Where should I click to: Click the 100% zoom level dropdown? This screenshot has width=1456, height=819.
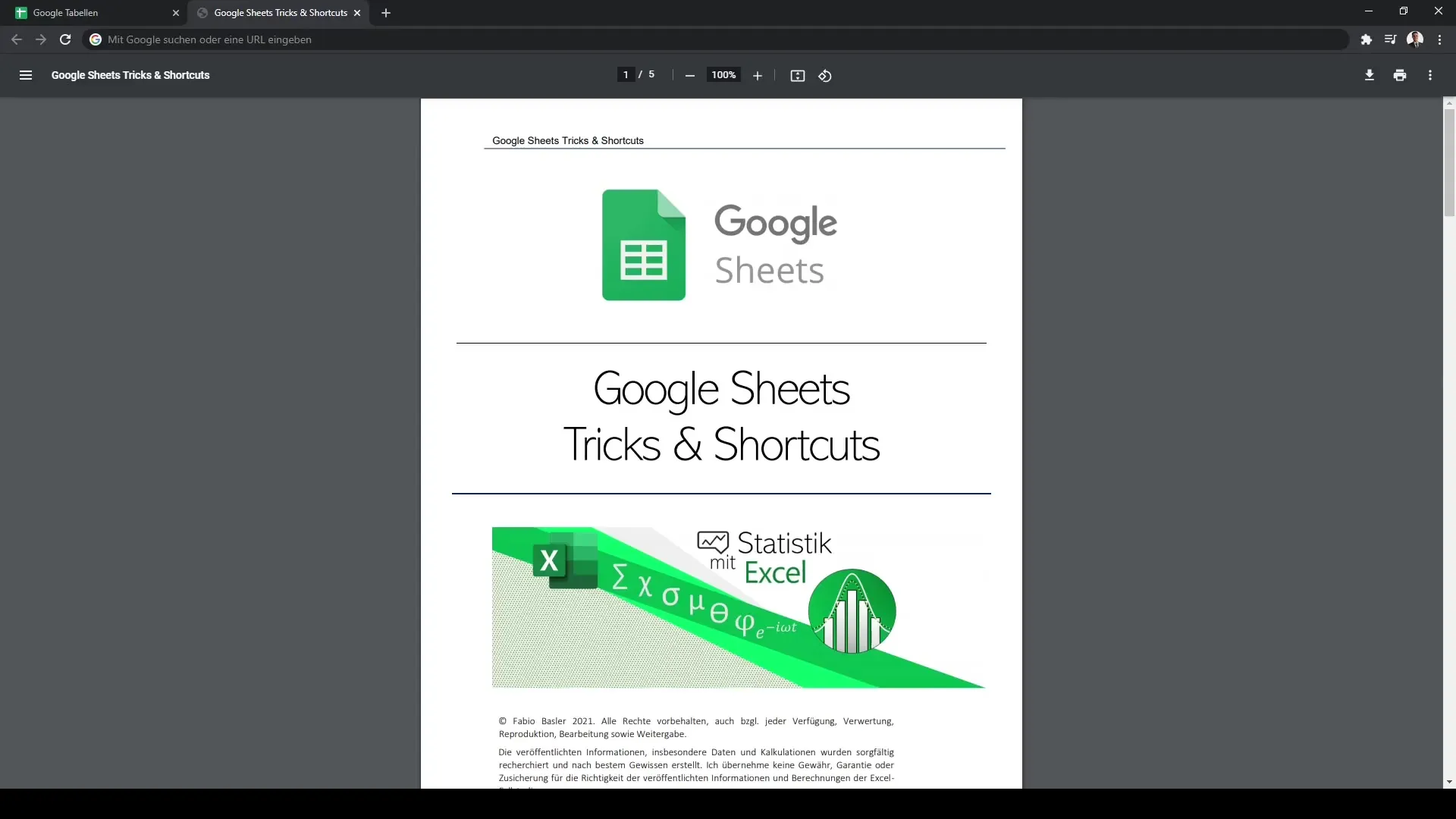pos(723,75)
